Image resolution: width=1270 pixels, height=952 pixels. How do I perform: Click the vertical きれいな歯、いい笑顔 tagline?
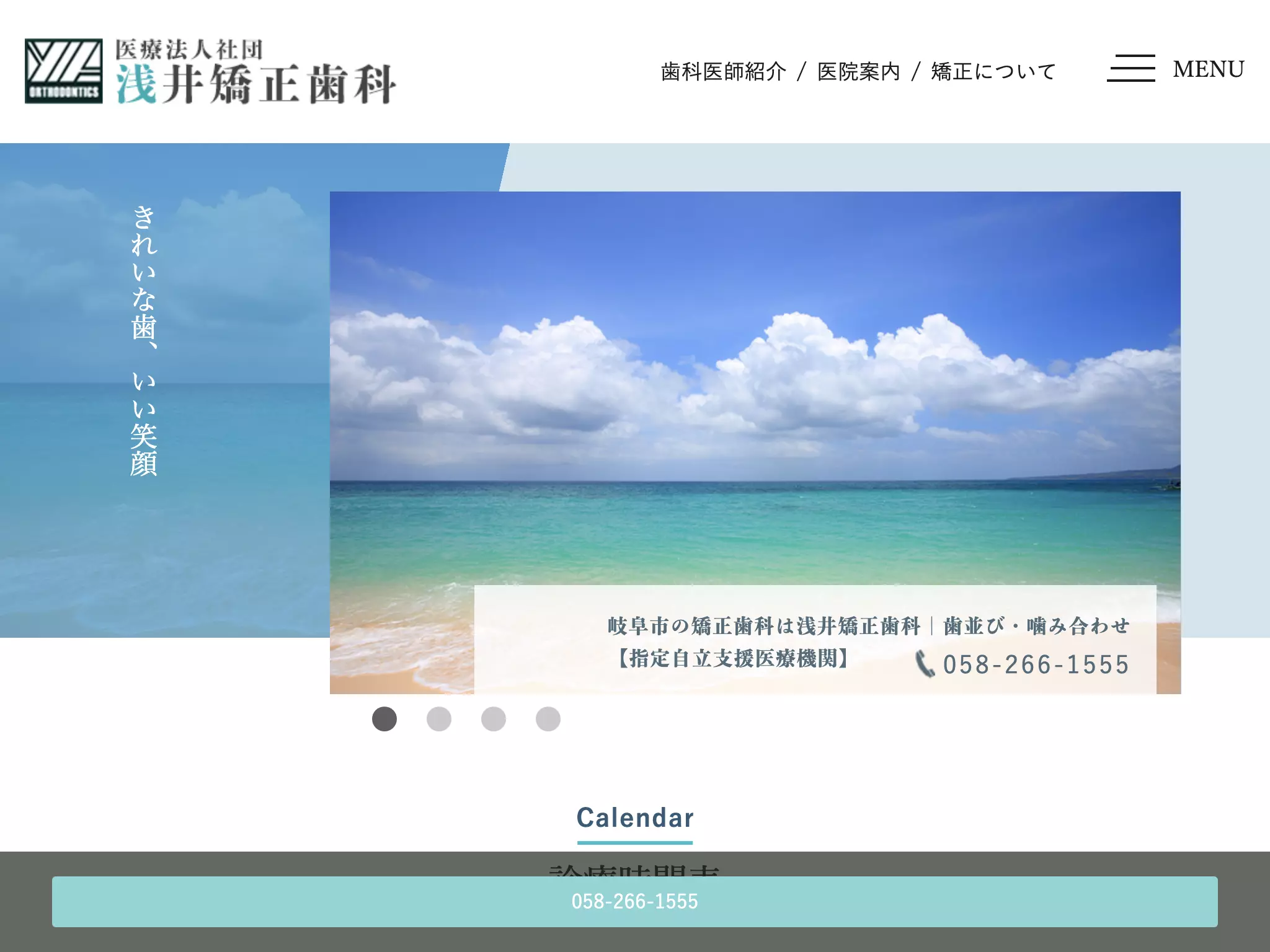click(x=144, y=340)
